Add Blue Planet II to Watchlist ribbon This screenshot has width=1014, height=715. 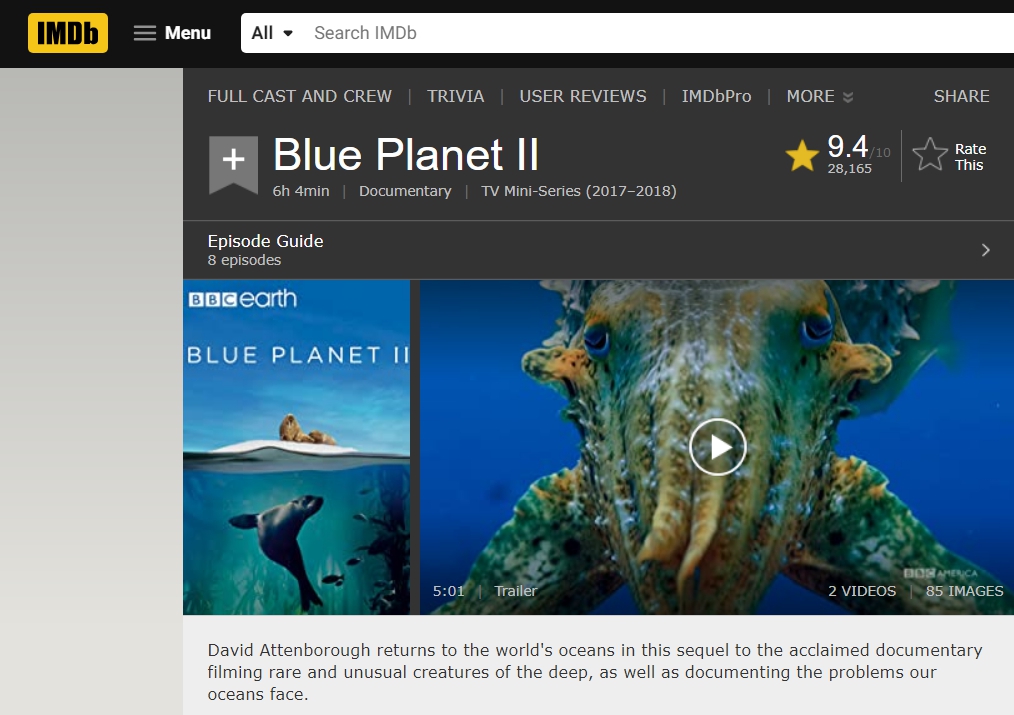(233, 164)
